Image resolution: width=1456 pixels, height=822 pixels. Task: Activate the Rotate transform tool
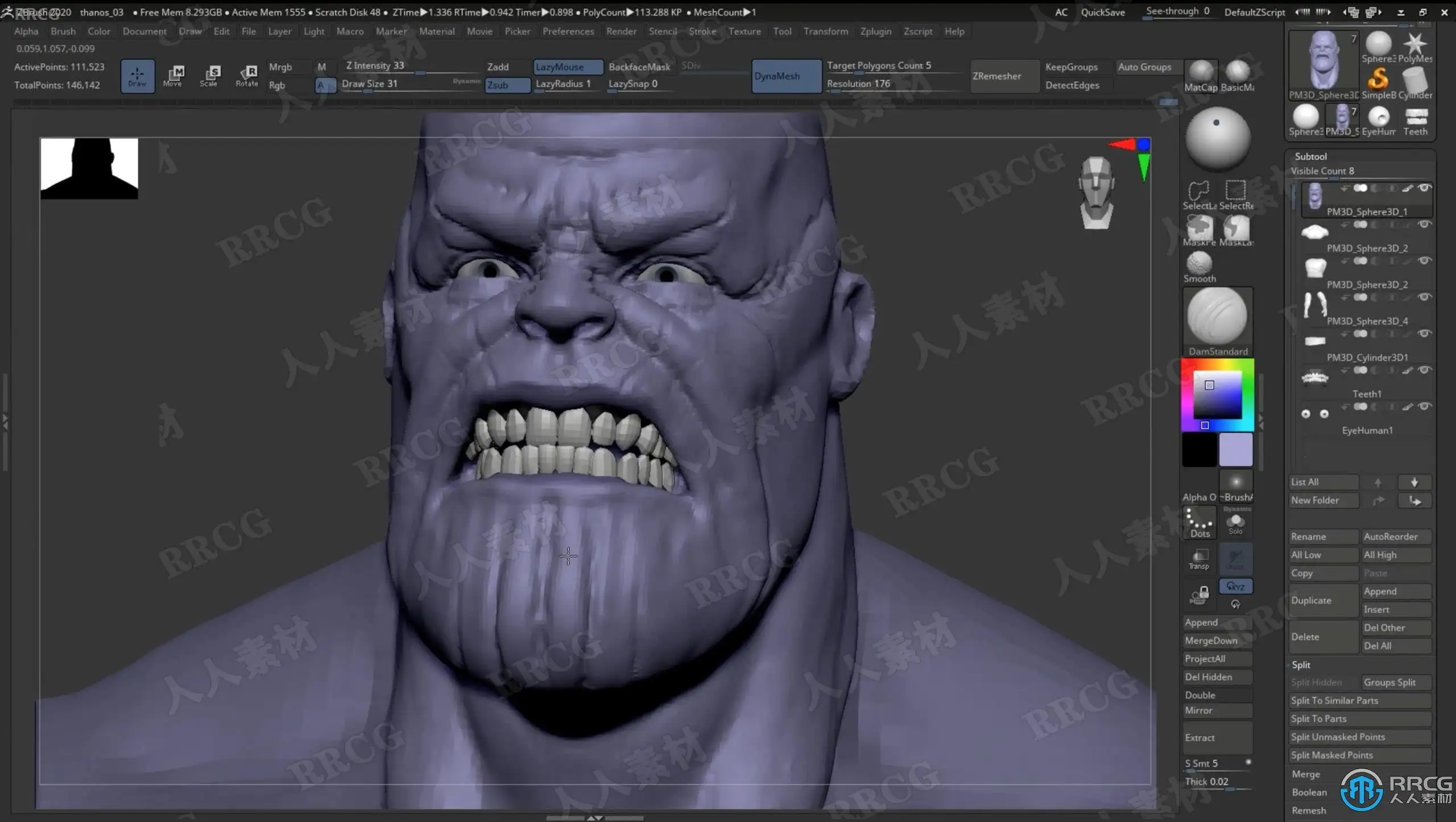pos(247,75)
